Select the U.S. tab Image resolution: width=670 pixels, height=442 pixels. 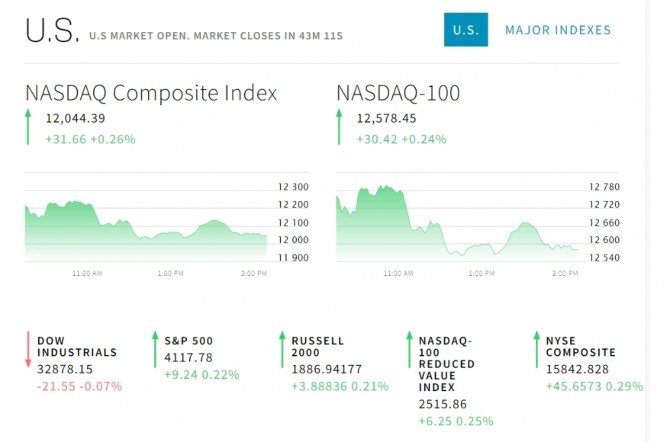(466, 30)
